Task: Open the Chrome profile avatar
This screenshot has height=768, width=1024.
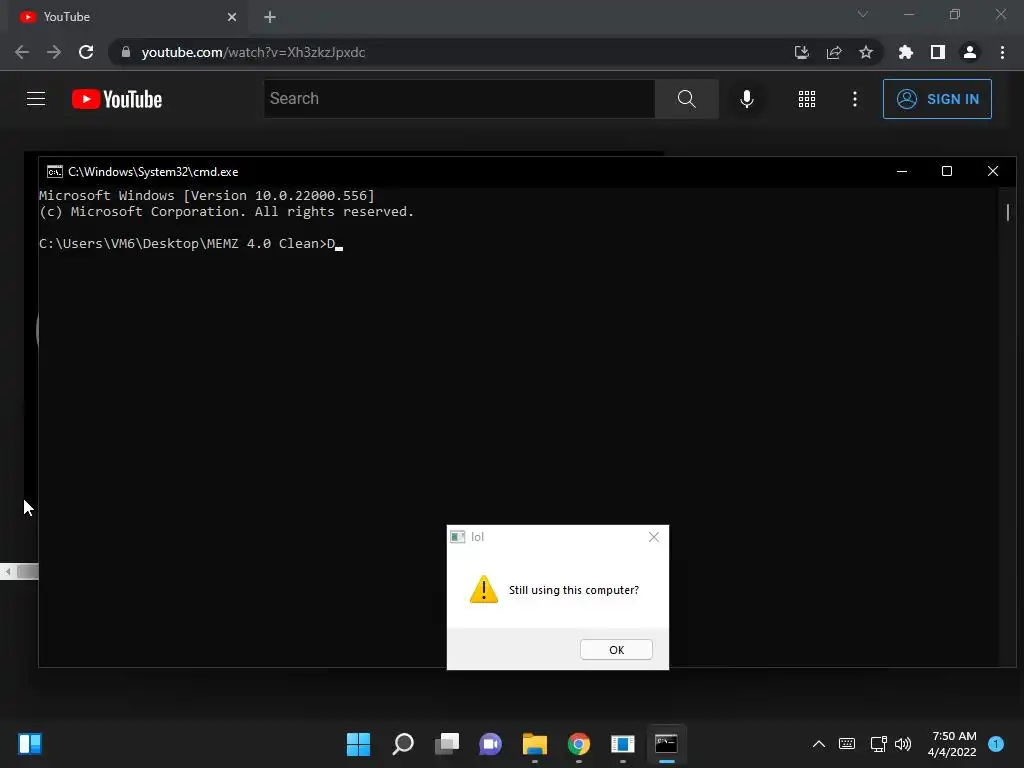Action: 970,52
